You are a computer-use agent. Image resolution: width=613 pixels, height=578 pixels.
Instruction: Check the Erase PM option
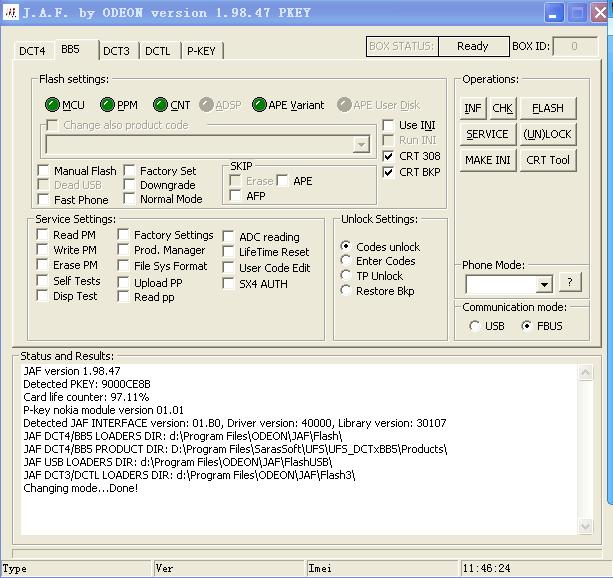[x=42, y=265]
